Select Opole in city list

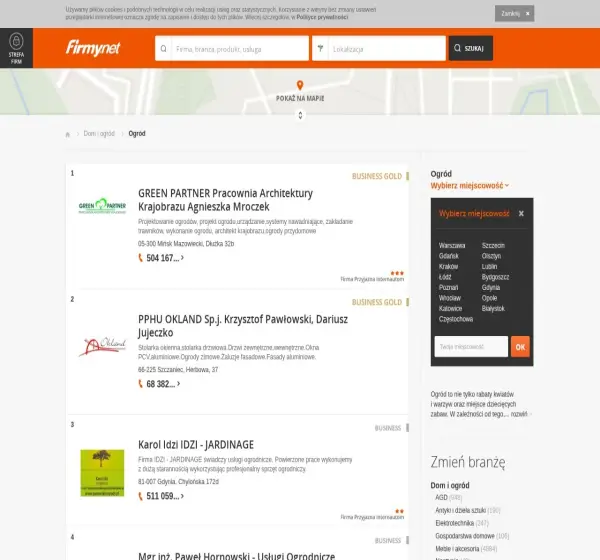tap(489, 298)
